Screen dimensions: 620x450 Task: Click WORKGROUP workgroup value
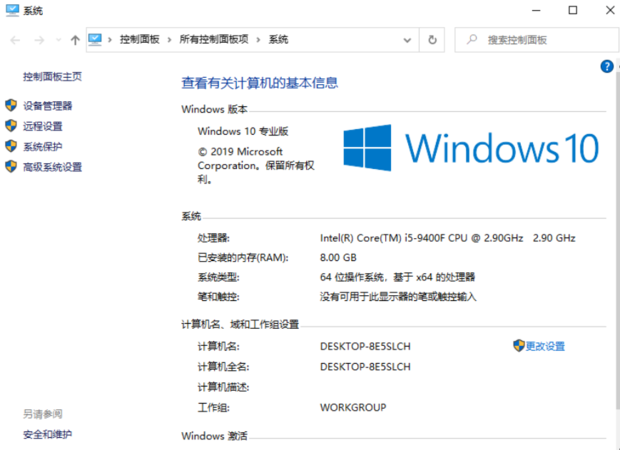(353, 407)
